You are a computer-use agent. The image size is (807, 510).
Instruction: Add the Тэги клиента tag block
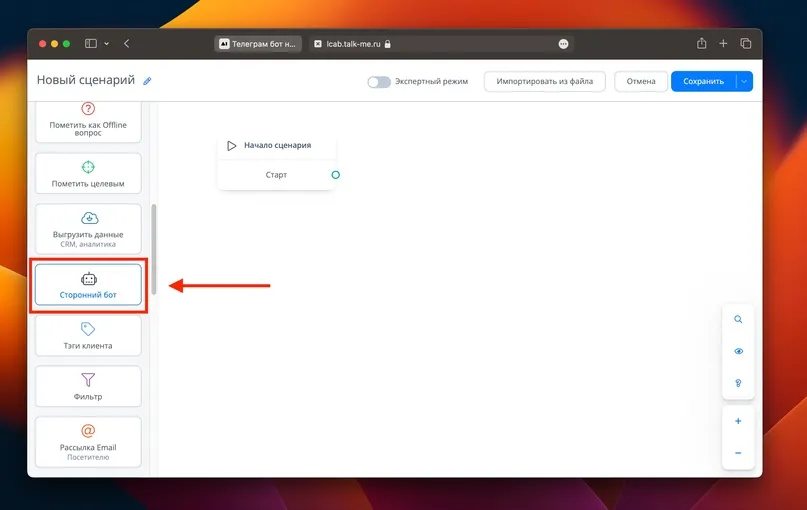tap(88, 336)
